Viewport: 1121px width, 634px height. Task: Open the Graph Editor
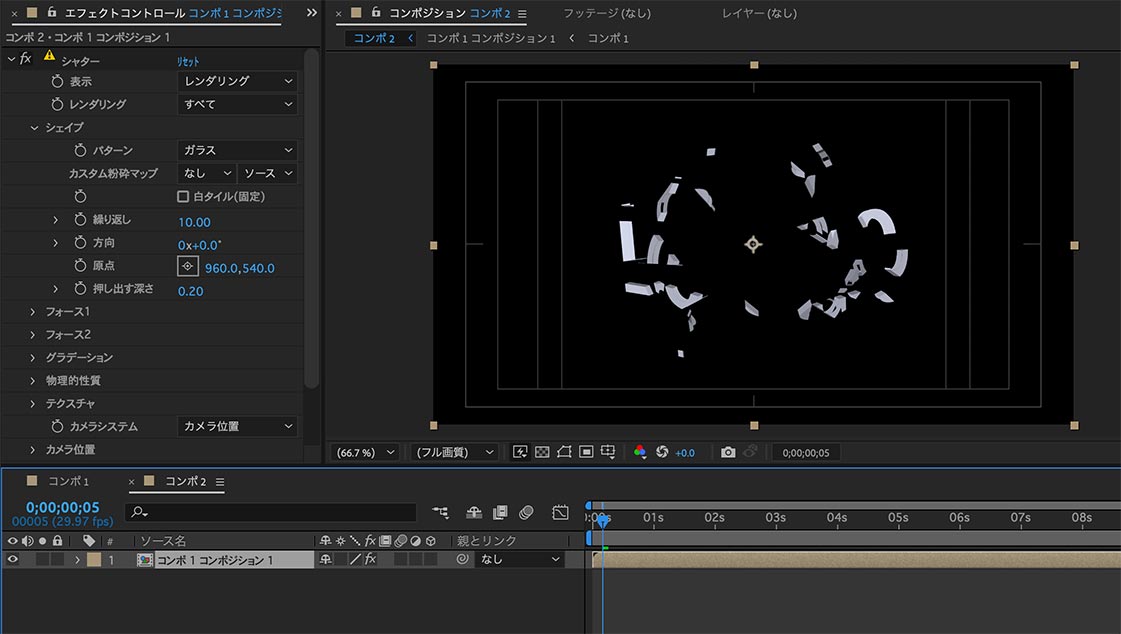pos(560,512)
